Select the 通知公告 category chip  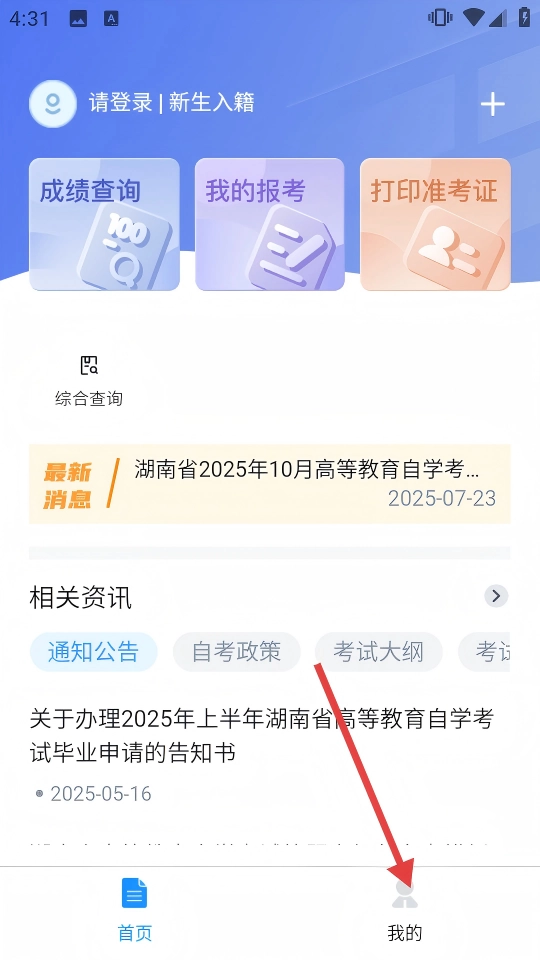[94, 652]
